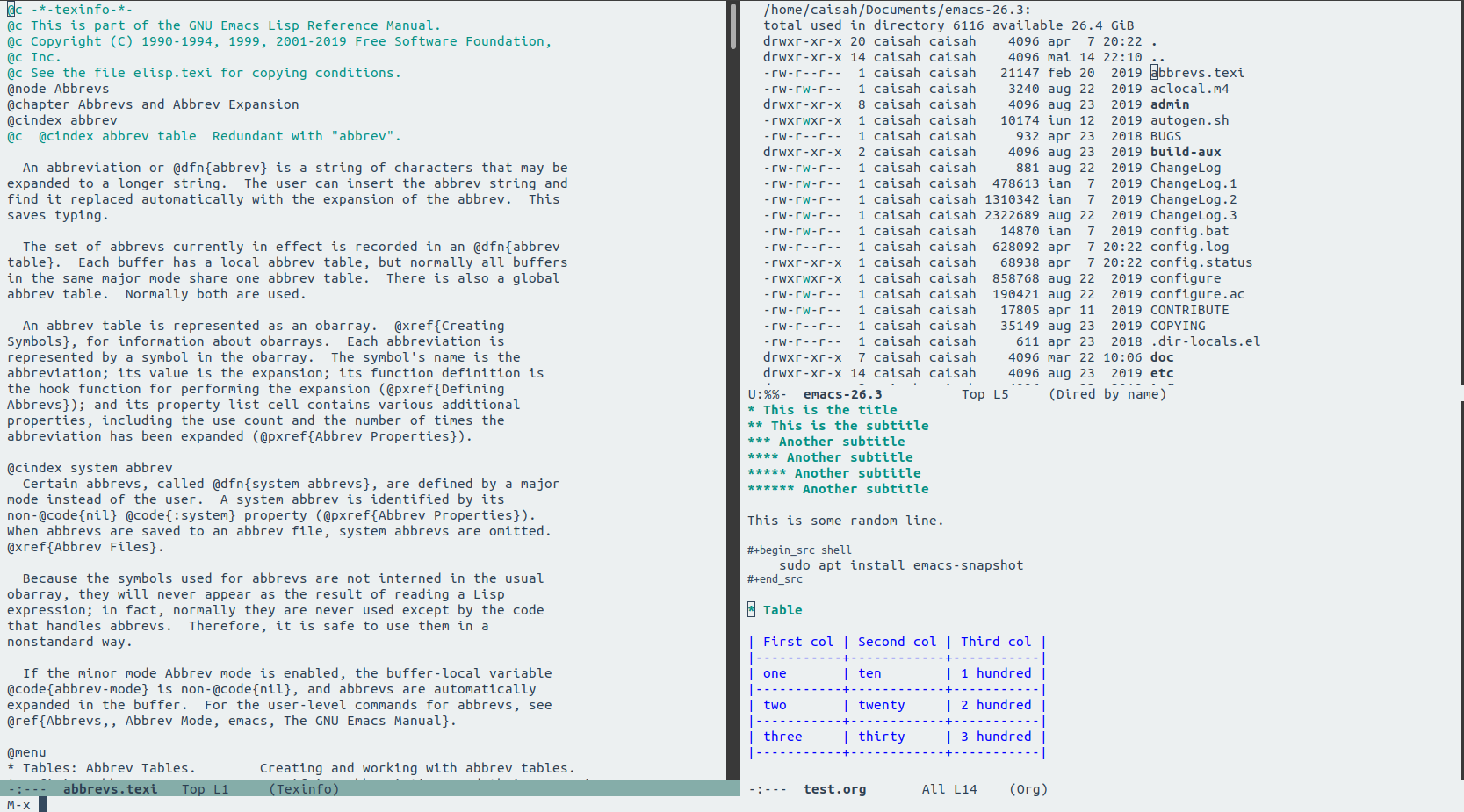Click abbrevs.texi buffer name in mode line
Viewport: 1464px width, 812px height.
click(x=110, y=789)
